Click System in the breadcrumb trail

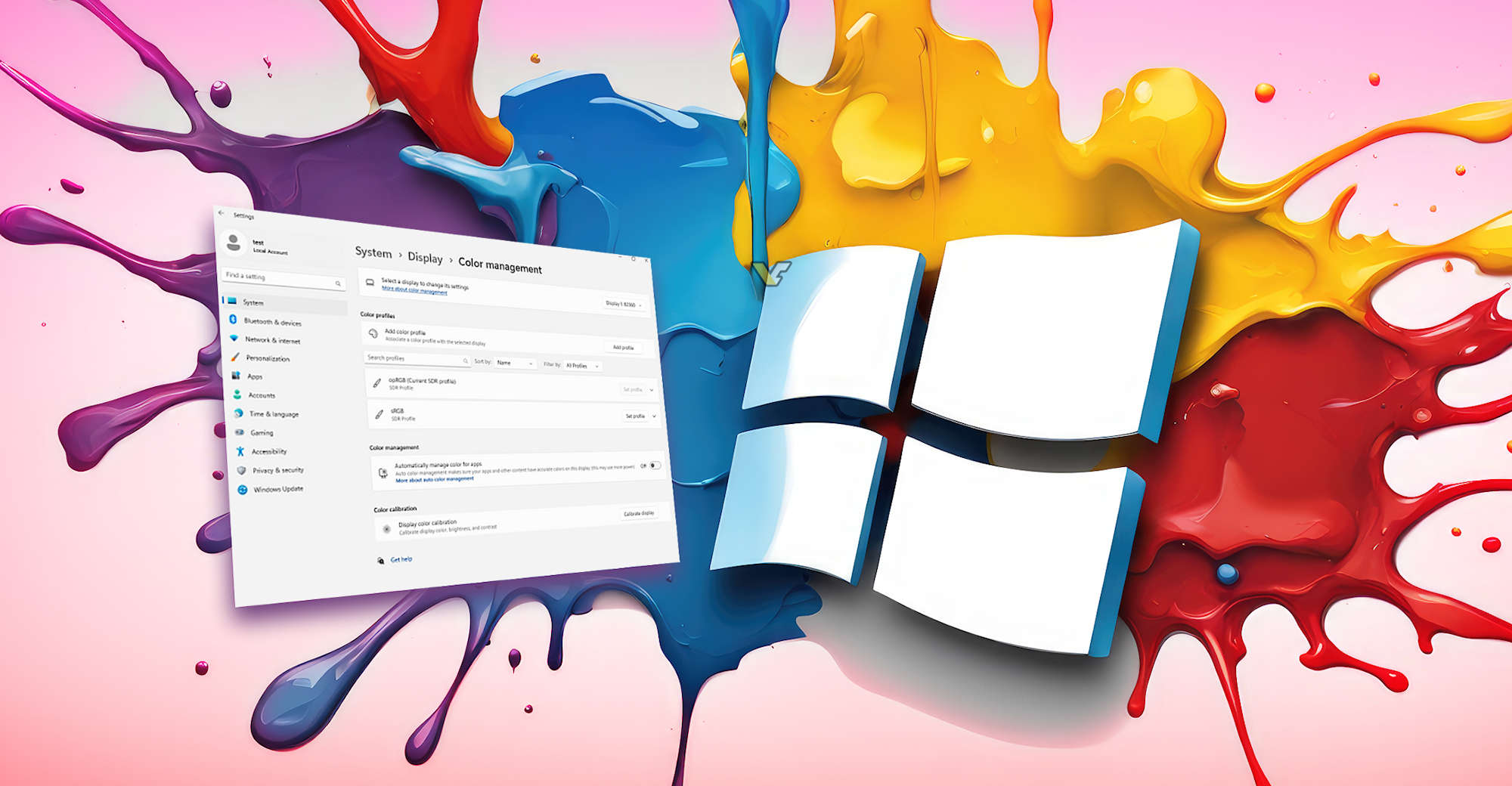(x=372, y=254)
